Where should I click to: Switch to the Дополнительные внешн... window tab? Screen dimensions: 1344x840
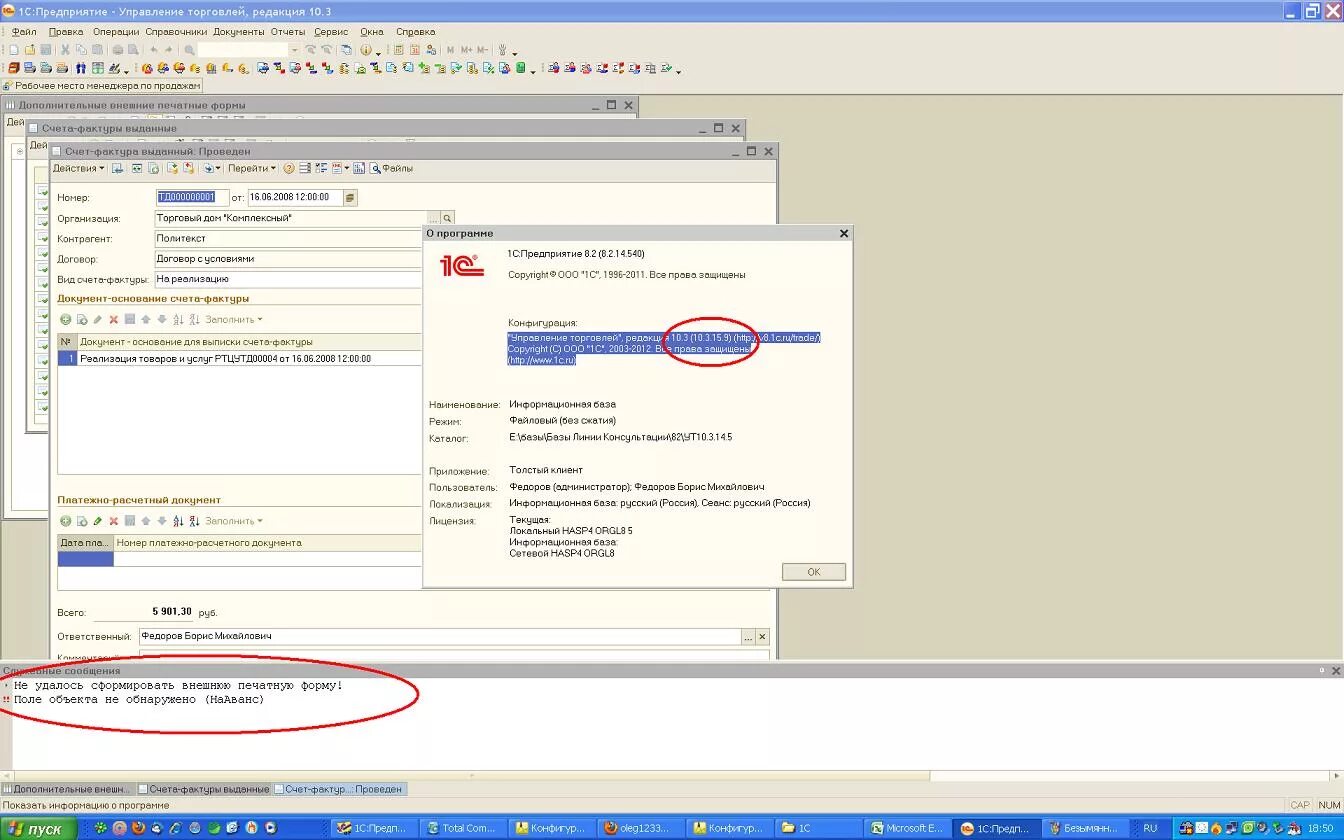[x=67, y=789]
